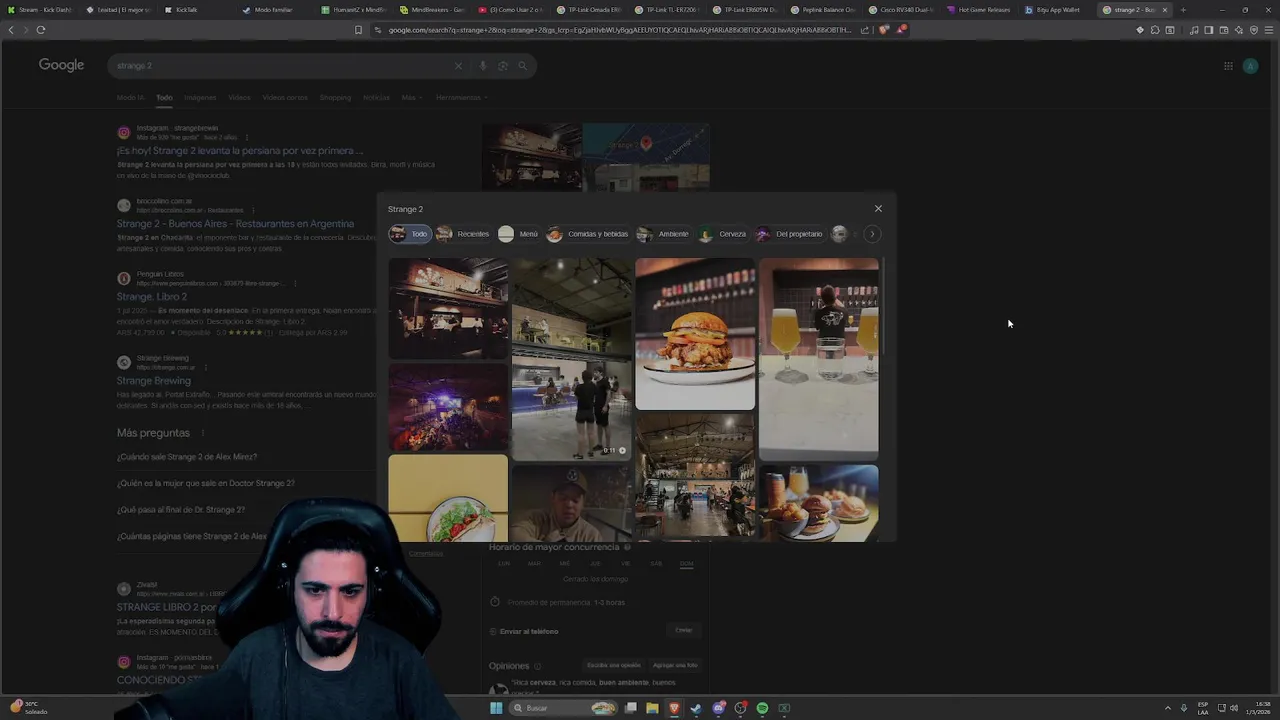The image size is (1280, 720).
Task: Select the Comidas y bebidas filter chip
Action: (x=588, y=234)
